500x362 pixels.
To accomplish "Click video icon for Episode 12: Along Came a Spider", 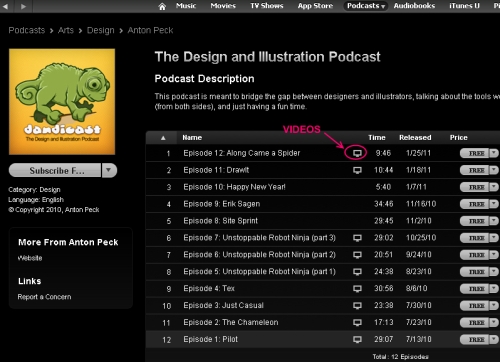I will (357, 153).
